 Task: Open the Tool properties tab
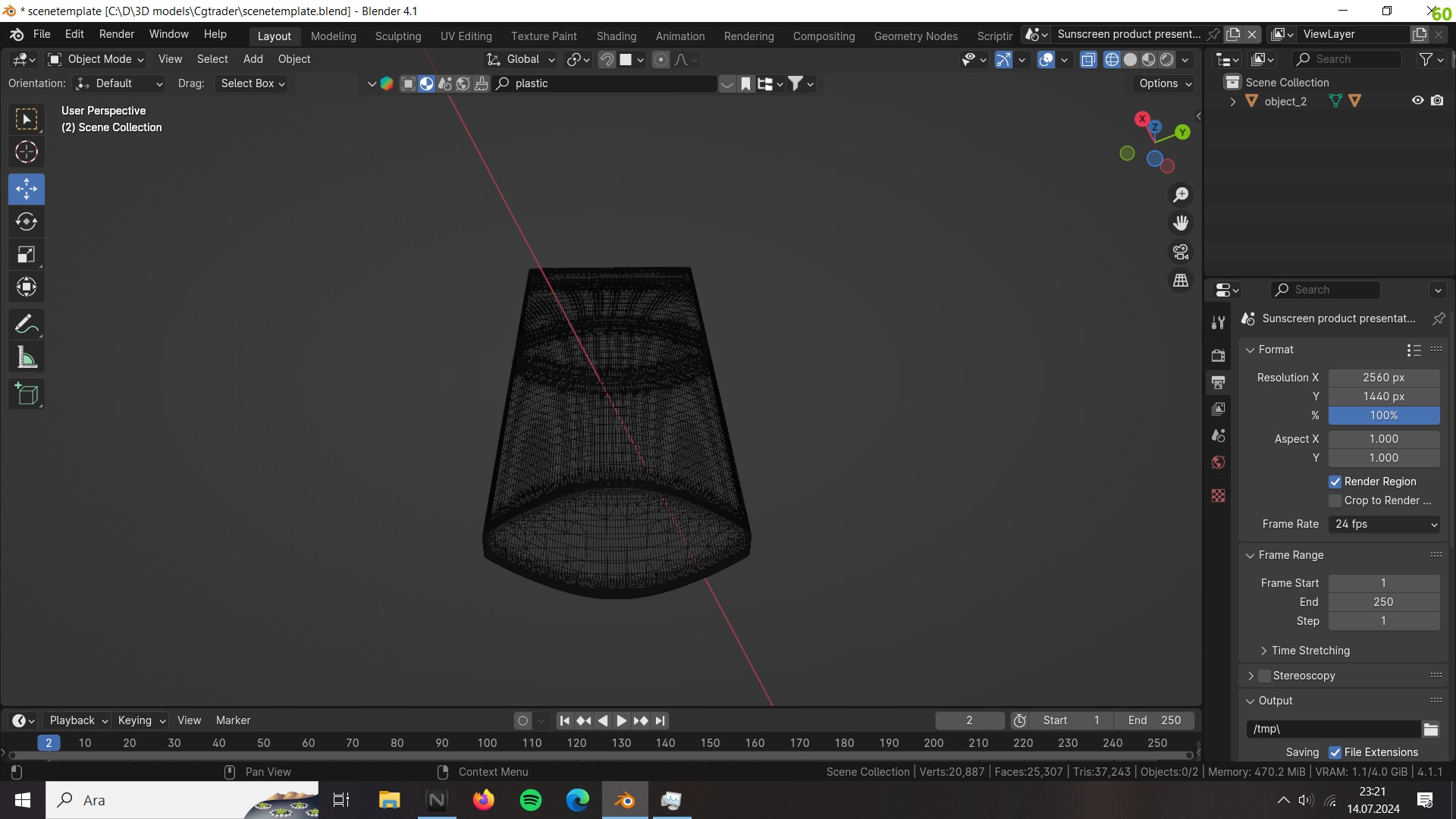pos(1218,323)
